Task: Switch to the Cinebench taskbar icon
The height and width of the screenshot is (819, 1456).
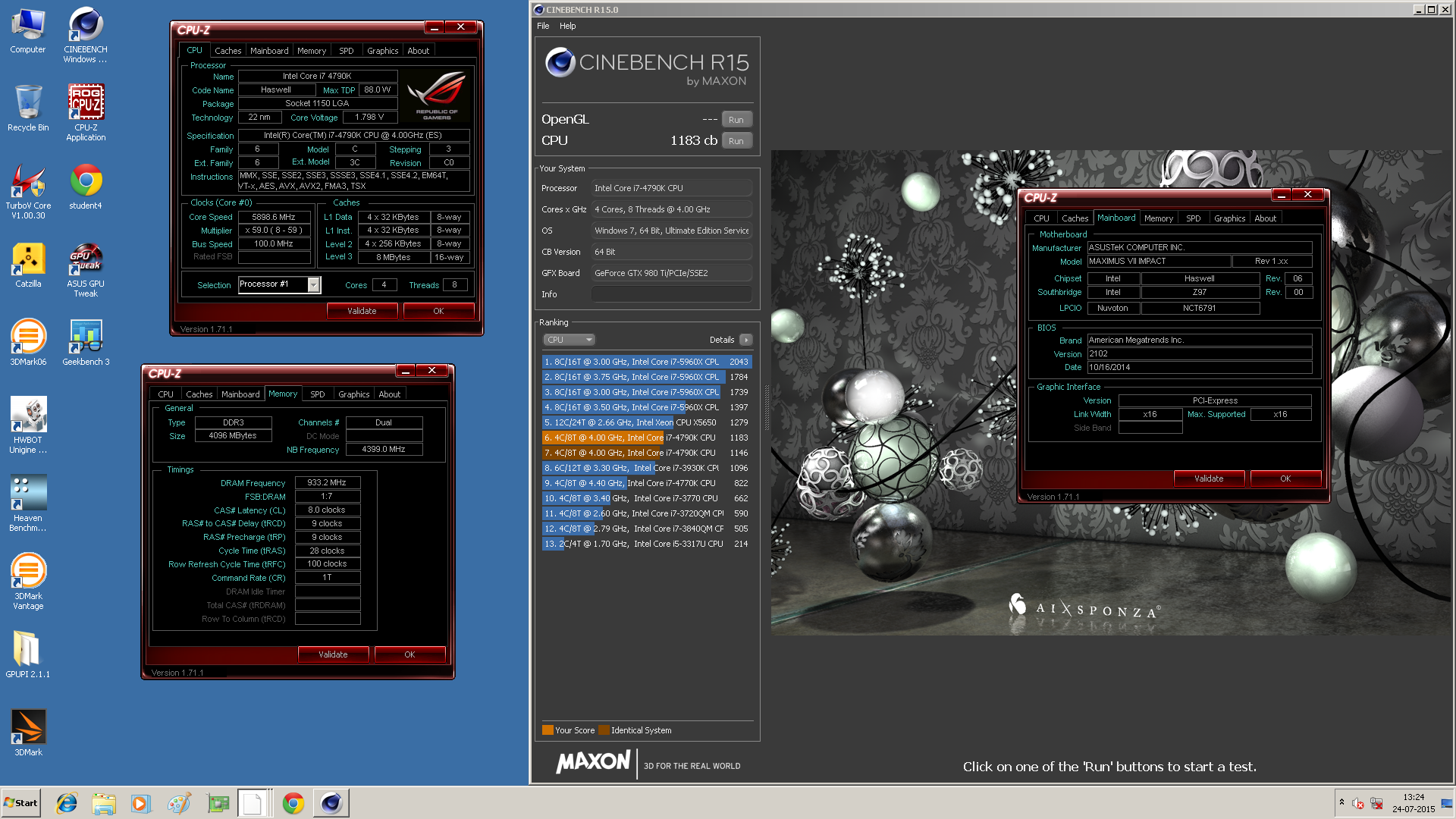Action: pyautogui.click(x=331, y=803)
